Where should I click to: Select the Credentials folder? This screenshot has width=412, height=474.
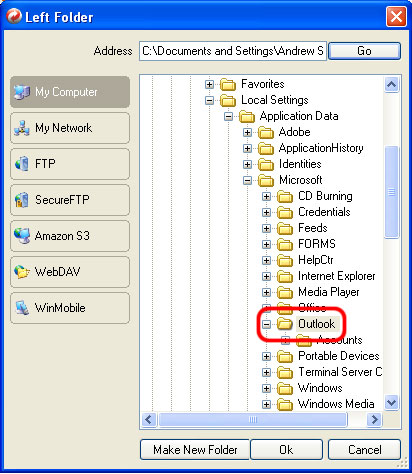(324, 212)
